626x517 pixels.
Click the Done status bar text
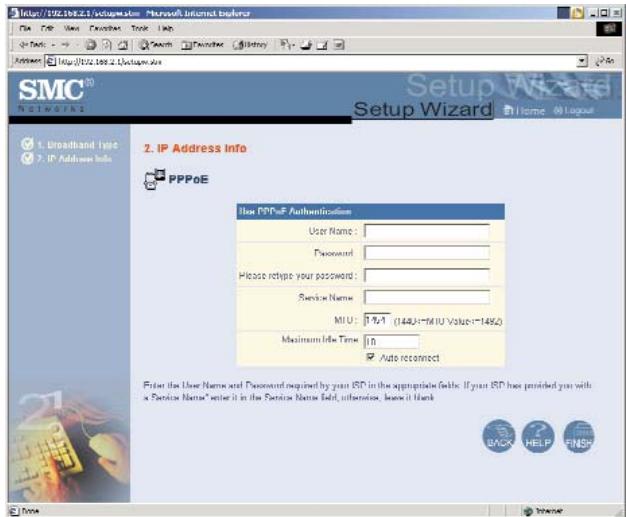click(30, 511)
